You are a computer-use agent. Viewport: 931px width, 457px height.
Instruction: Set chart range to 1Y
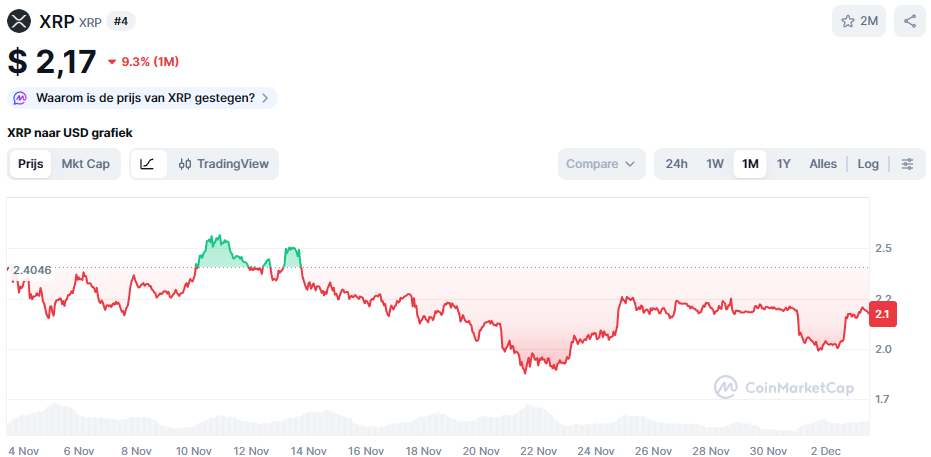pos(784,164)
